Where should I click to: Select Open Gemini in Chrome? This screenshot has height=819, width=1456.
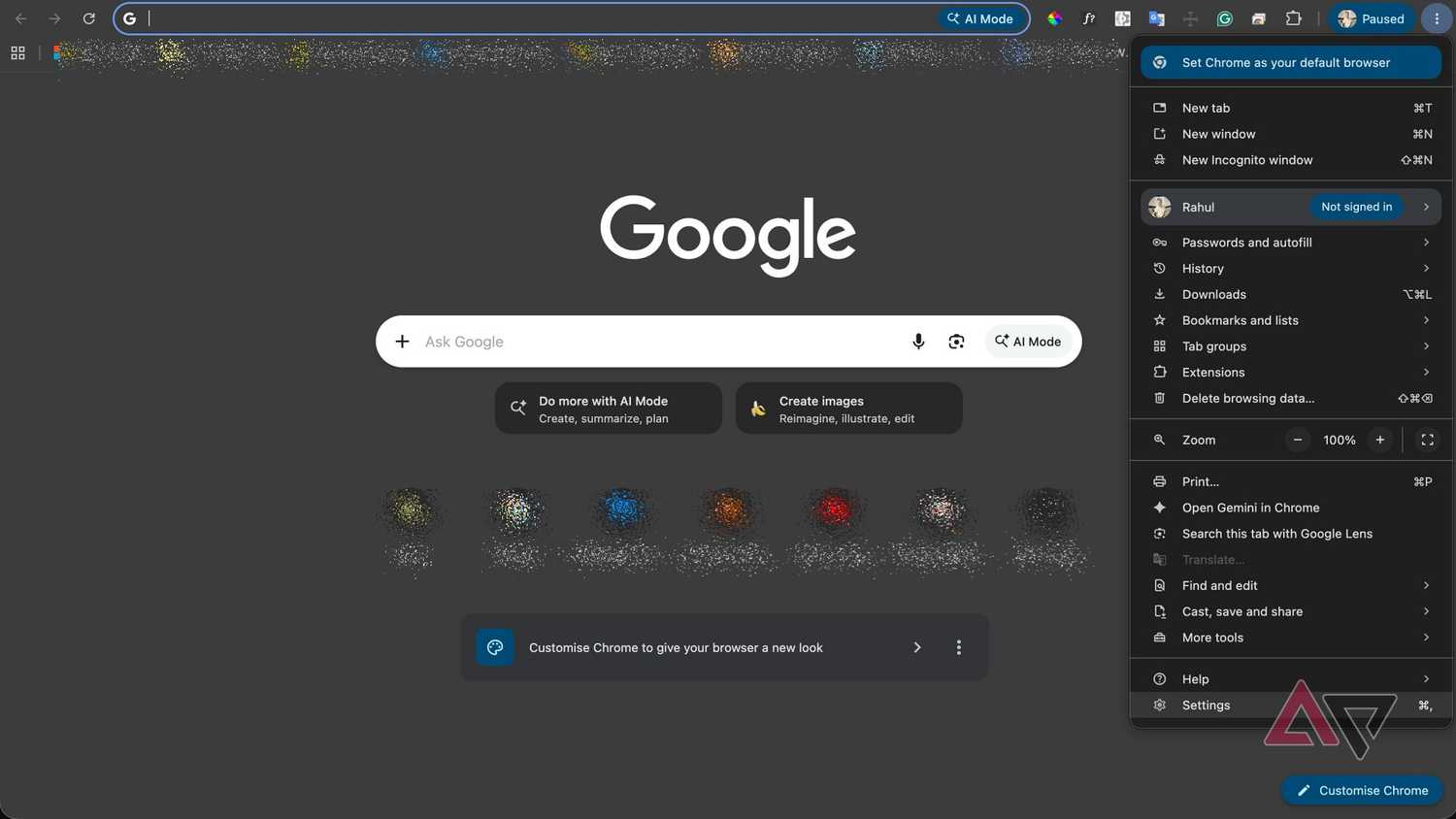1291,508
